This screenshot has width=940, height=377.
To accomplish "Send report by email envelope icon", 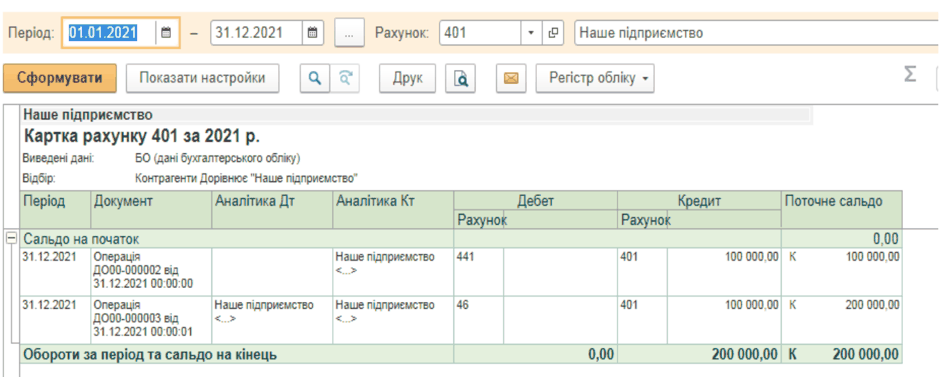I will click(x=511, y=79).
